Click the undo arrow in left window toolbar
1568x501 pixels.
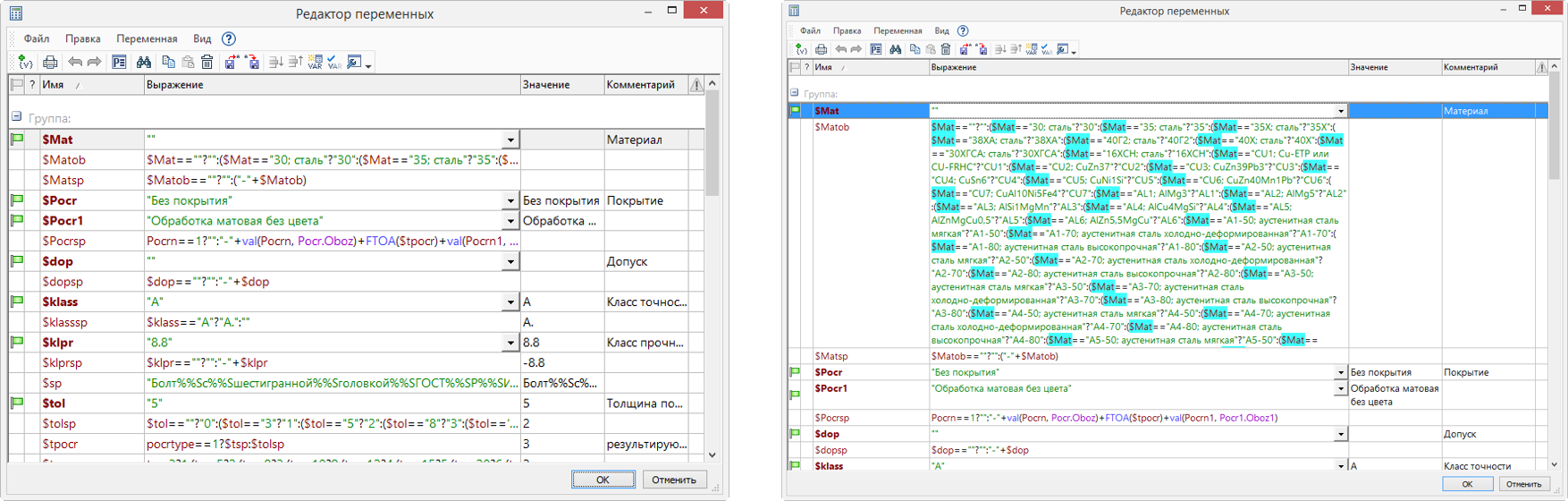pos(75,63)
